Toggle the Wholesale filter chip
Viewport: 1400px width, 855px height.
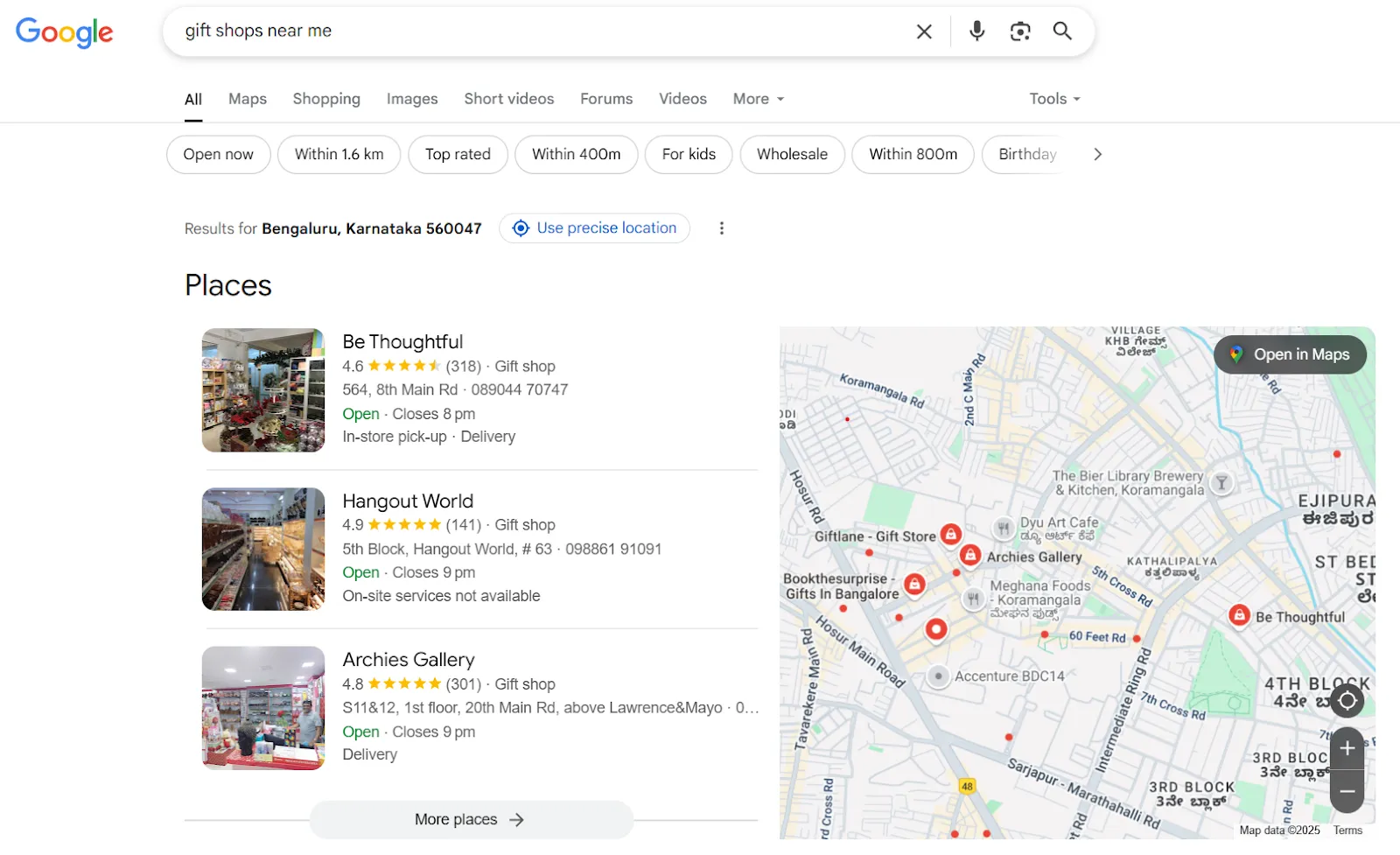tap(793, 155)
